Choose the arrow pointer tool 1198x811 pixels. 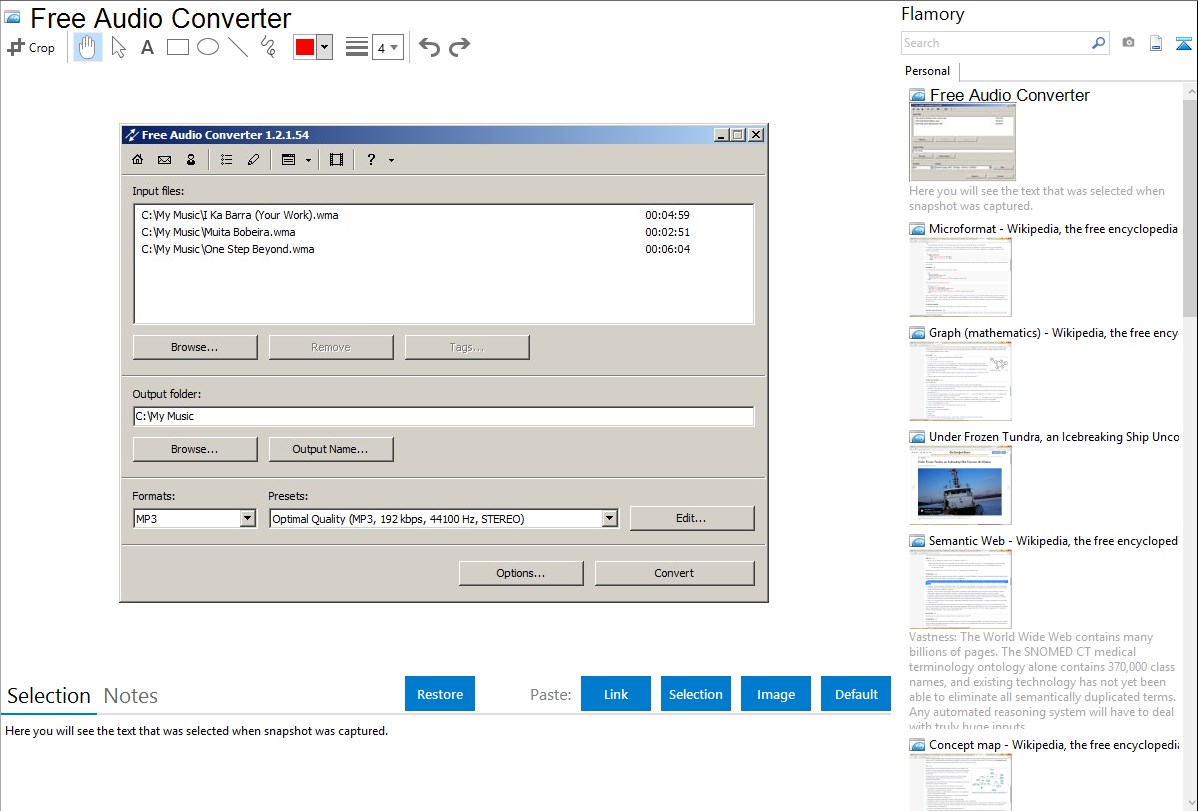click(118, 47)
